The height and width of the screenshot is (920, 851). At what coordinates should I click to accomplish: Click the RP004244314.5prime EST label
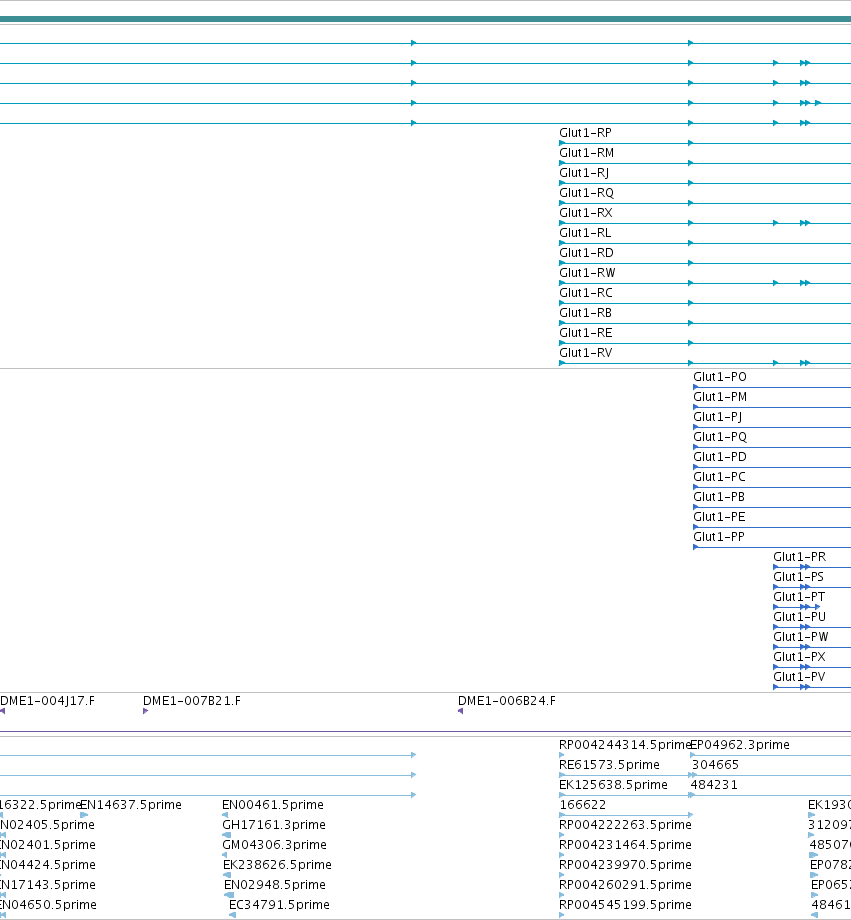[624, 745]
